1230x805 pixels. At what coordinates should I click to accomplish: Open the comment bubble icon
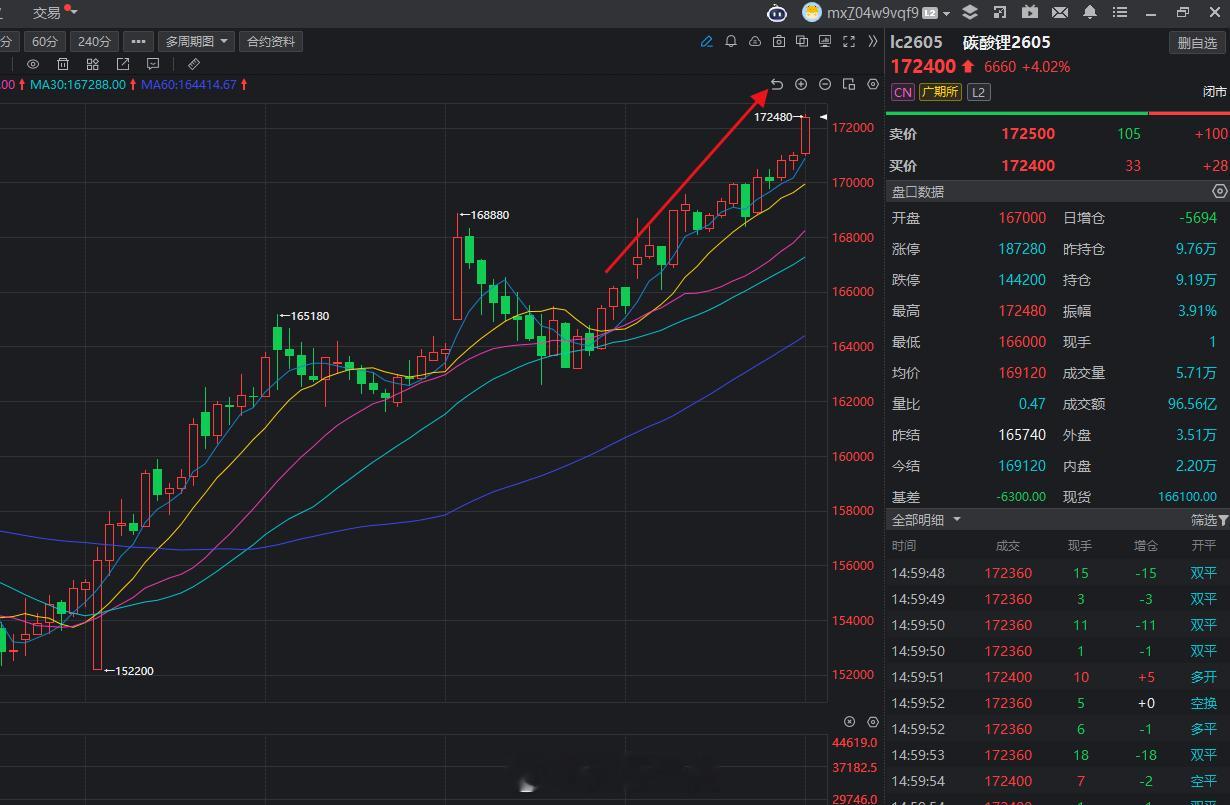coord(153,64)
